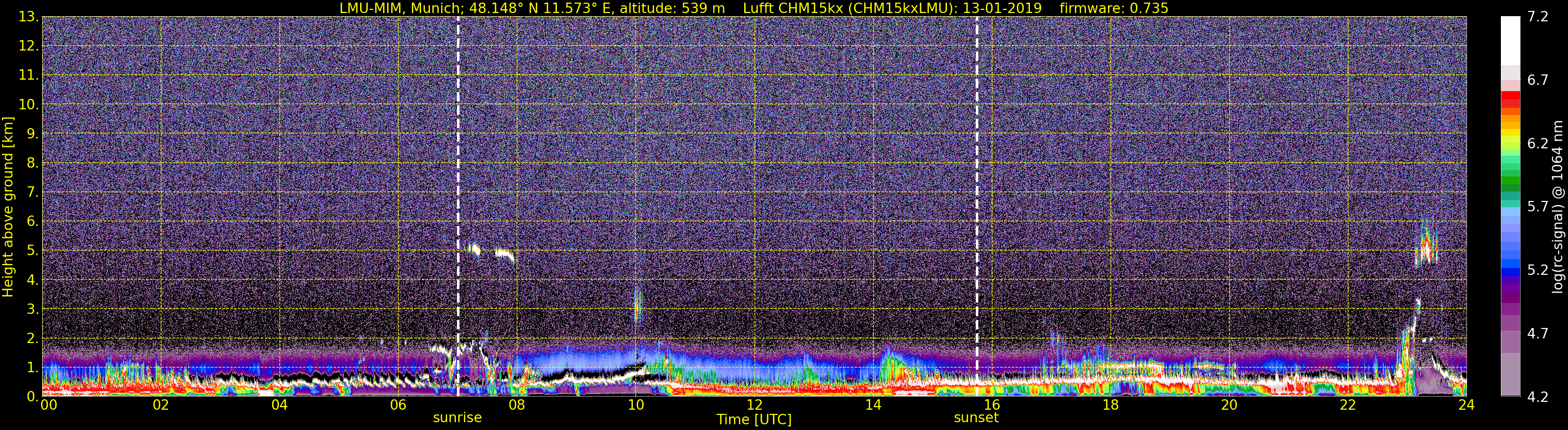Click the time tick label '14'
The image size is (1568, 430).
point(873,406)
